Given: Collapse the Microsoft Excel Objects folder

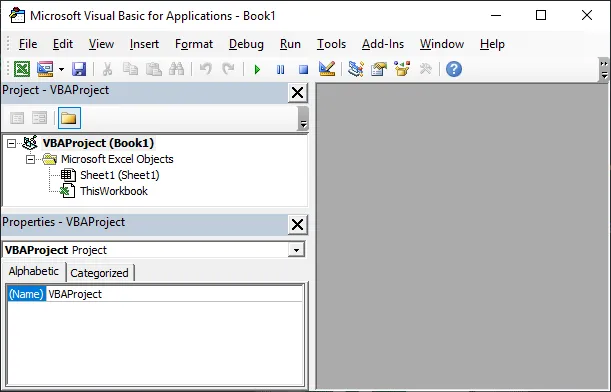Looking at the screenshot, I should coord(30,159).
